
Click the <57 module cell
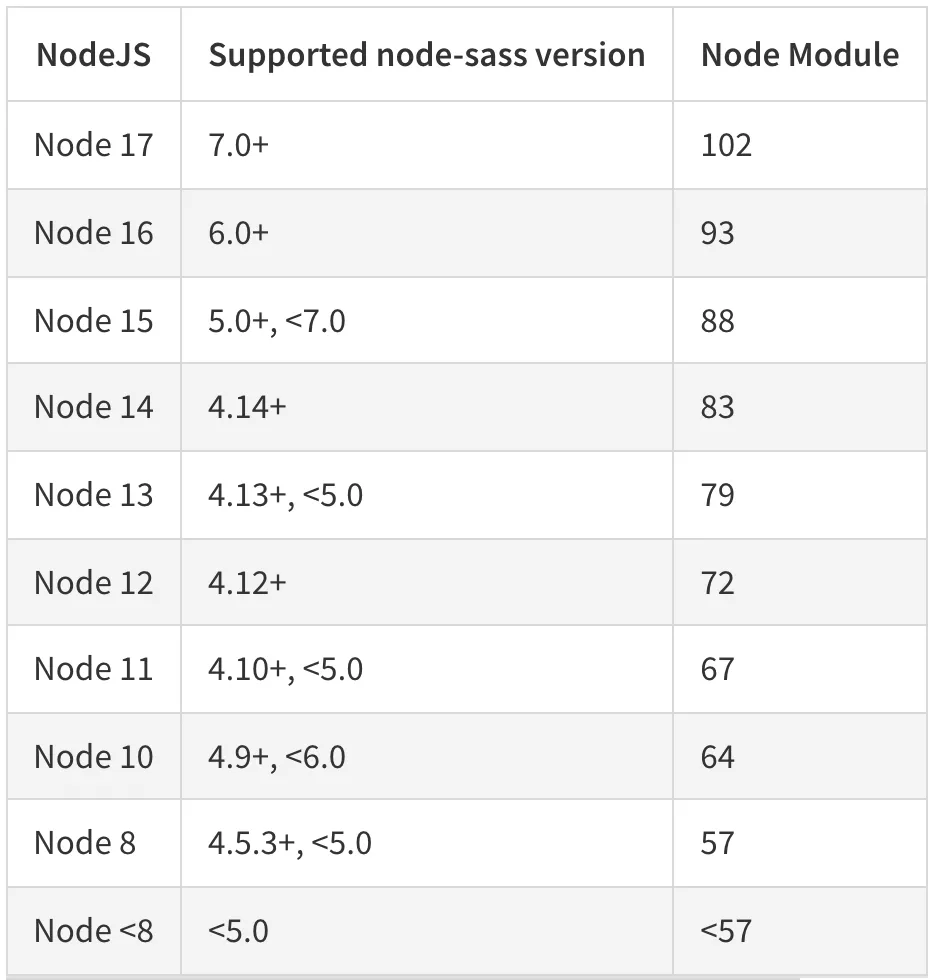tap(726, 931)
